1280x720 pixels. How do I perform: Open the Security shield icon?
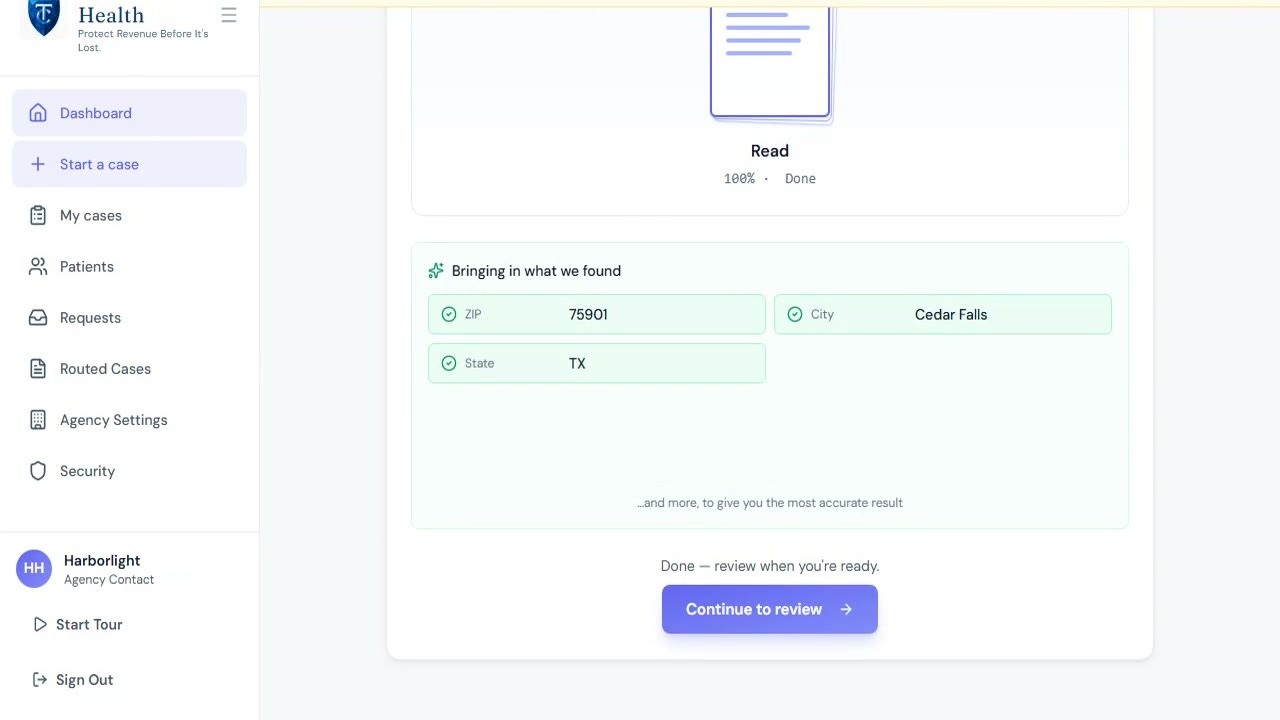coord(38,471)
